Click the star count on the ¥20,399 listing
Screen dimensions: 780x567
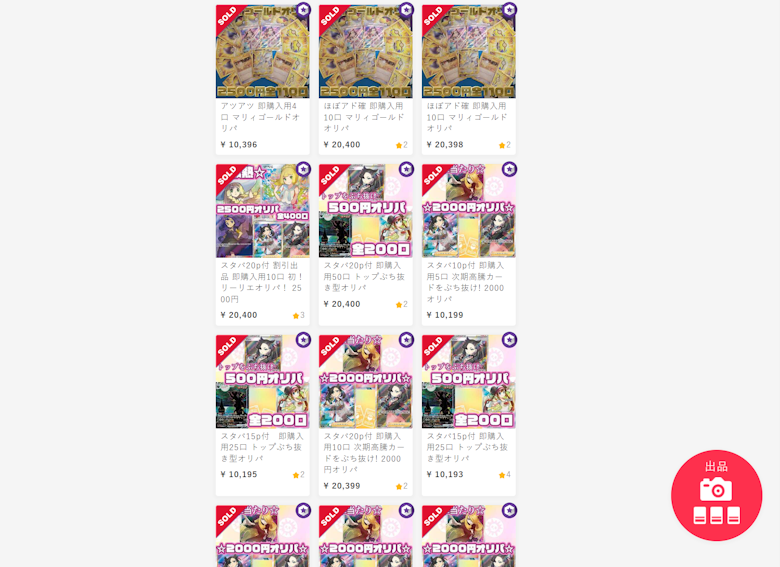[402, 486]
